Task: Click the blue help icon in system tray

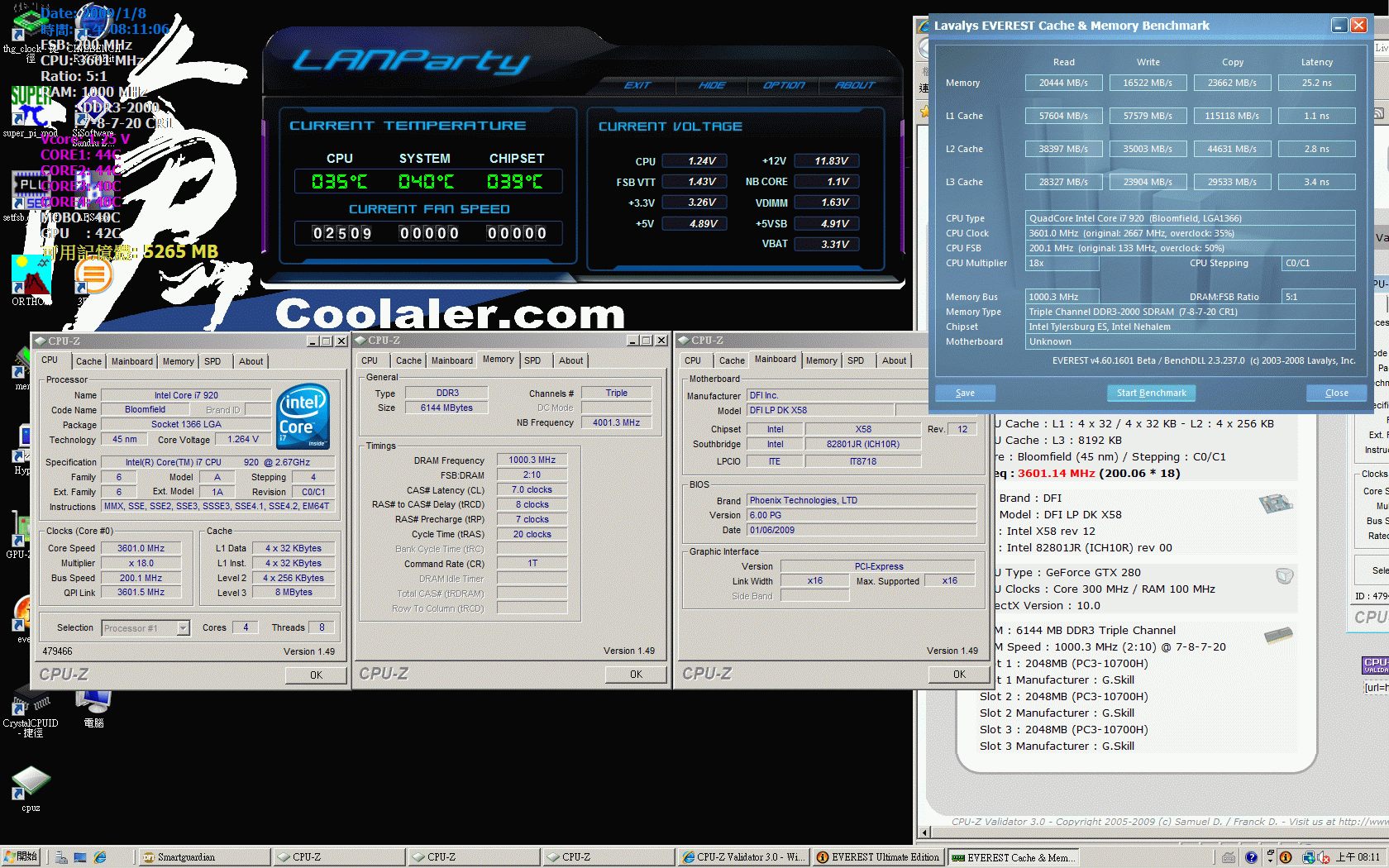Action: [1251, 857]
